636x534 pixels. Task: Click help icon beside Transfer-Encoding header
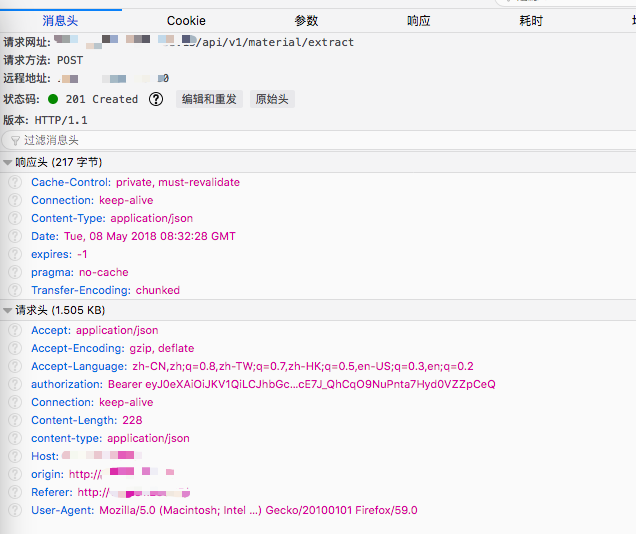point(15,290)
